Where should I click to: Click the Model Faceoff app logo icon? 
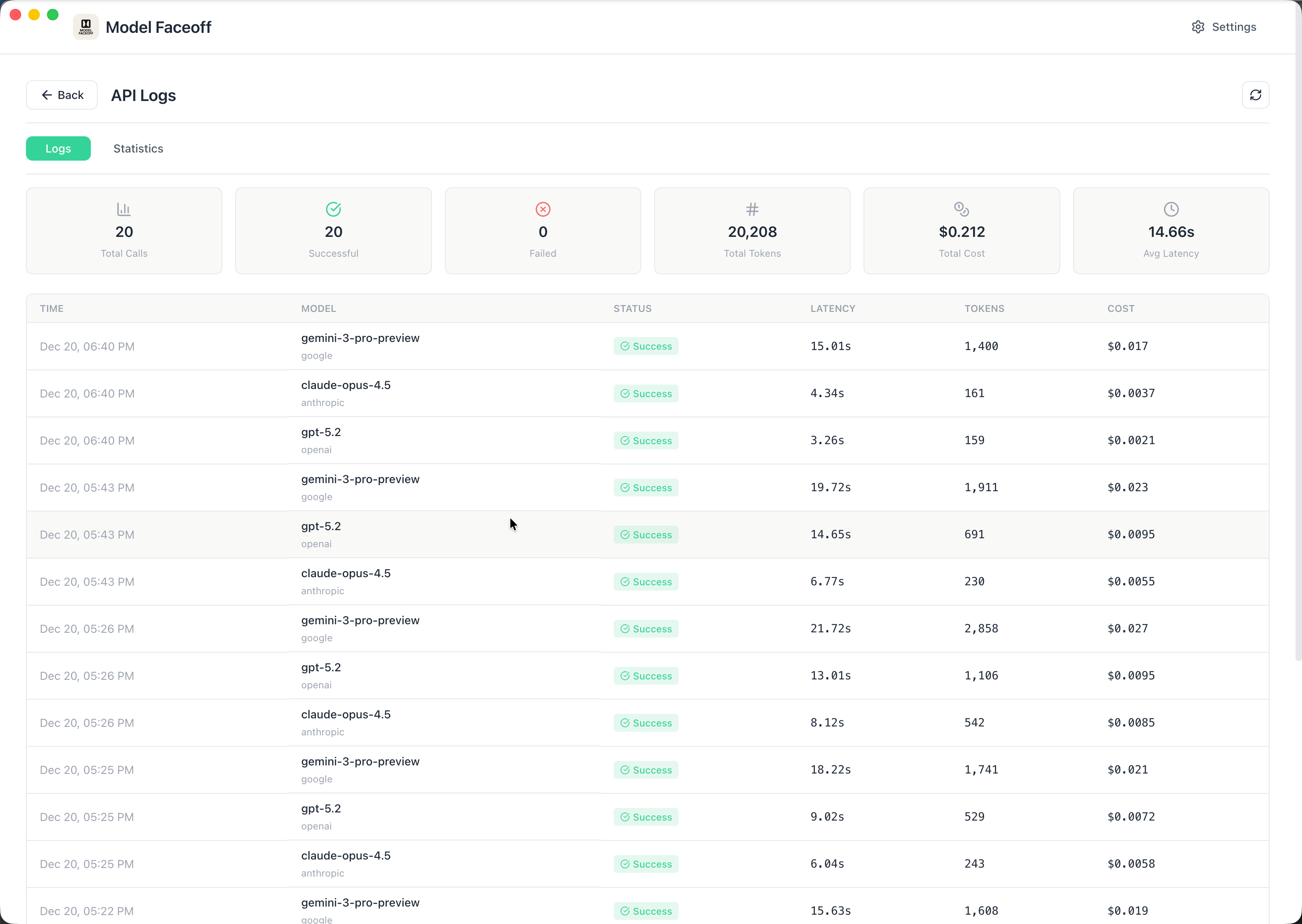click(x=85, y=26)
